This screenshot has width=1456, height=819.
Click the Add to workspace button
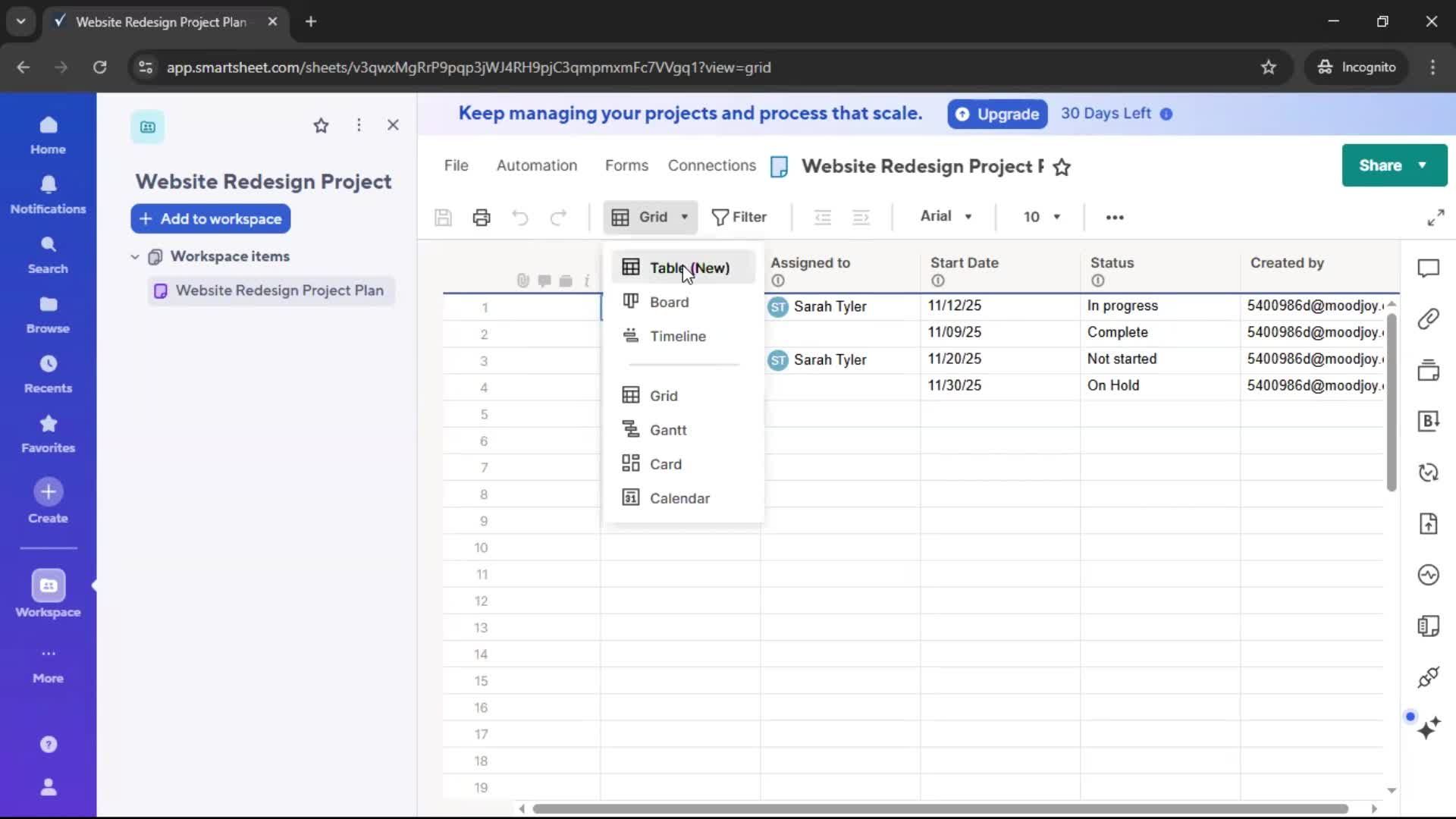tap(210, 218)
